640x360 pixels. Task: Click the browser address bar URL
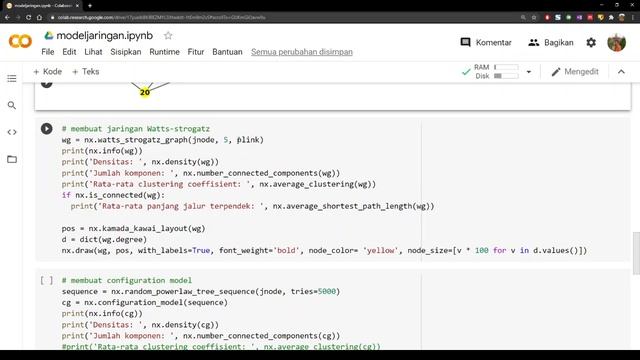click(162, 18)
